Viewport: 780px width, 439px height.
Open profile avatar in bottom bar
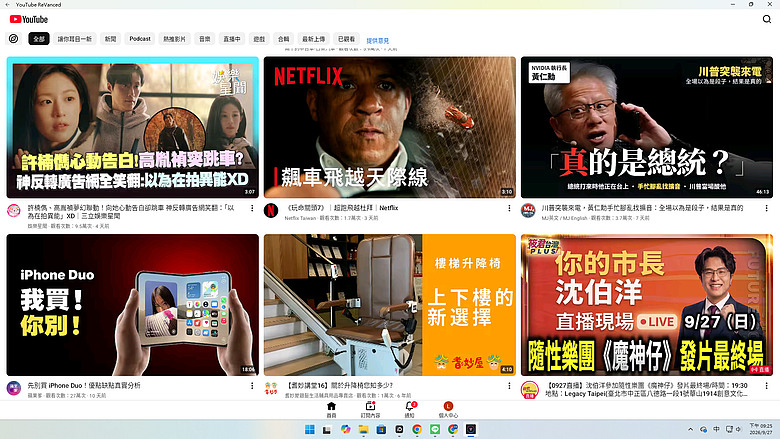pos(448,406)
